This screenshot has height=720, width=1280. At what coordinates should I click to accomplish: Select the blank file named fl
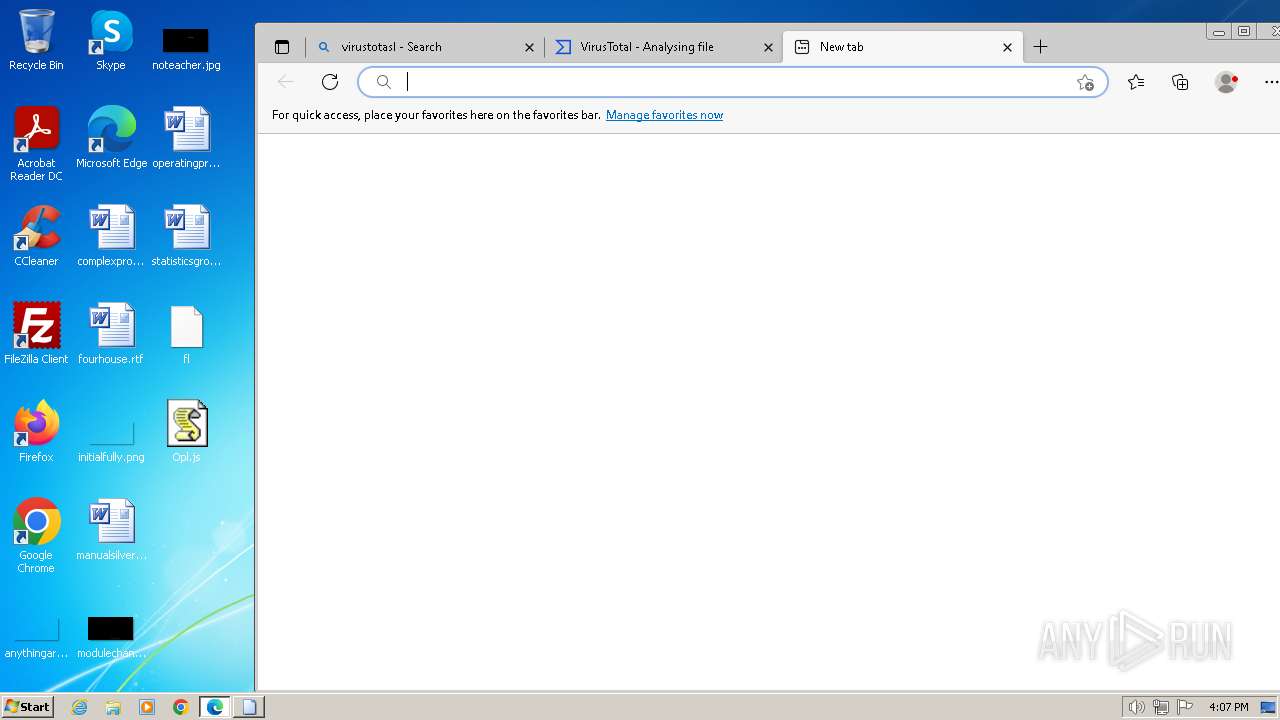186,334
